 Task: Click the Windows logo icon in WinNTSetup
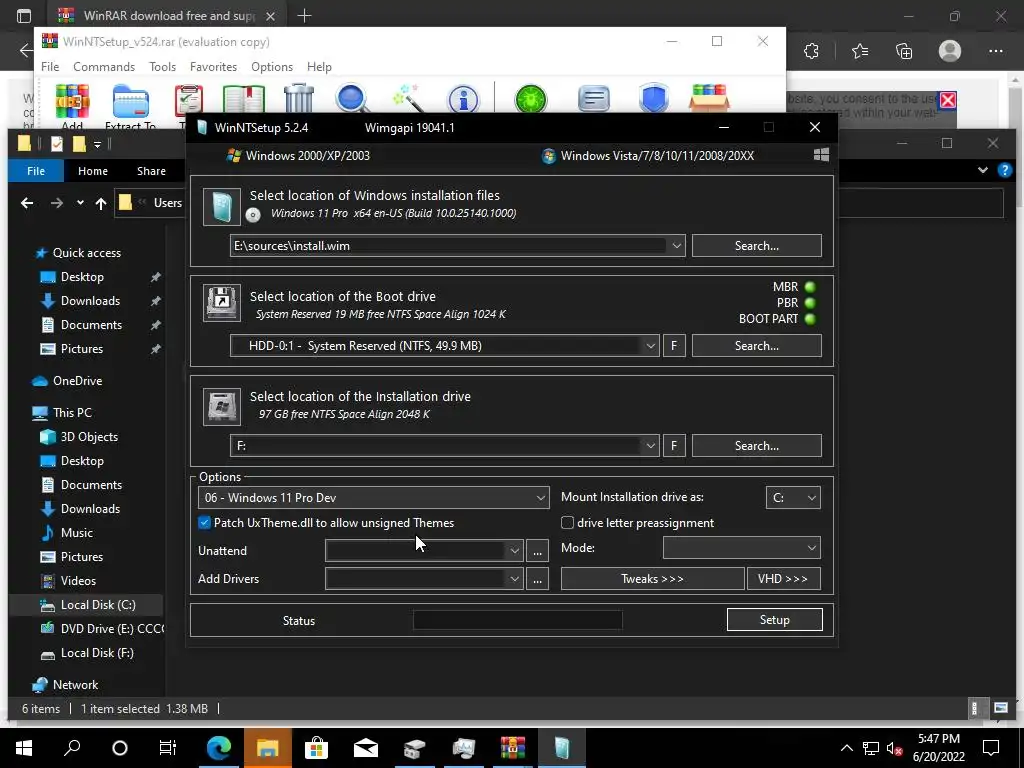pyautogui.click(x=822, y=155)
